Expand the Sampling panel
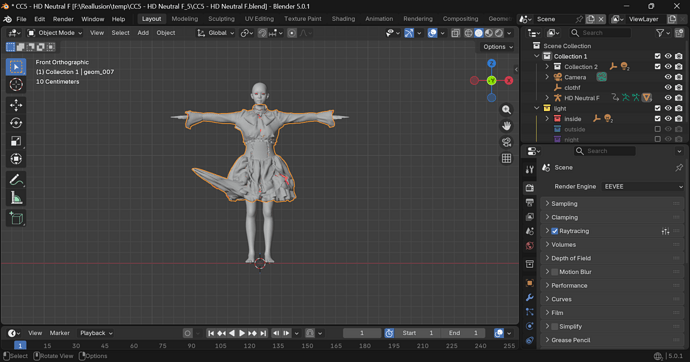Image resolution: width=690 pixels, height=362 pixels. point(611,204)
